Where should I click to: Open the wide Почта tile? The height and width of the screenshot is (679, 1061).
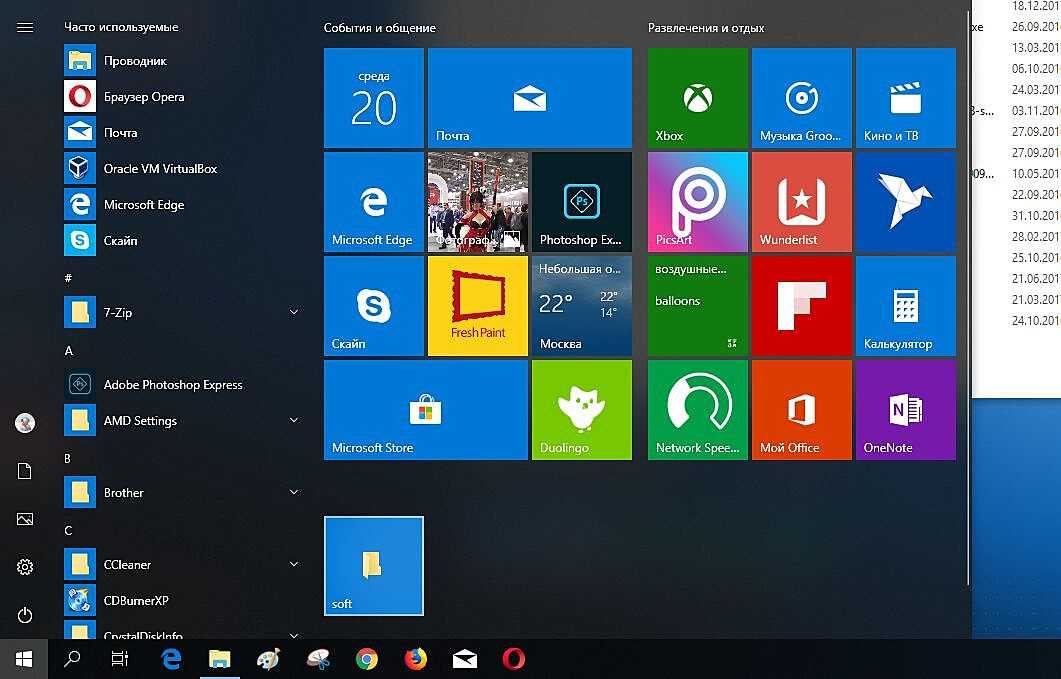[x=530, y=97]
